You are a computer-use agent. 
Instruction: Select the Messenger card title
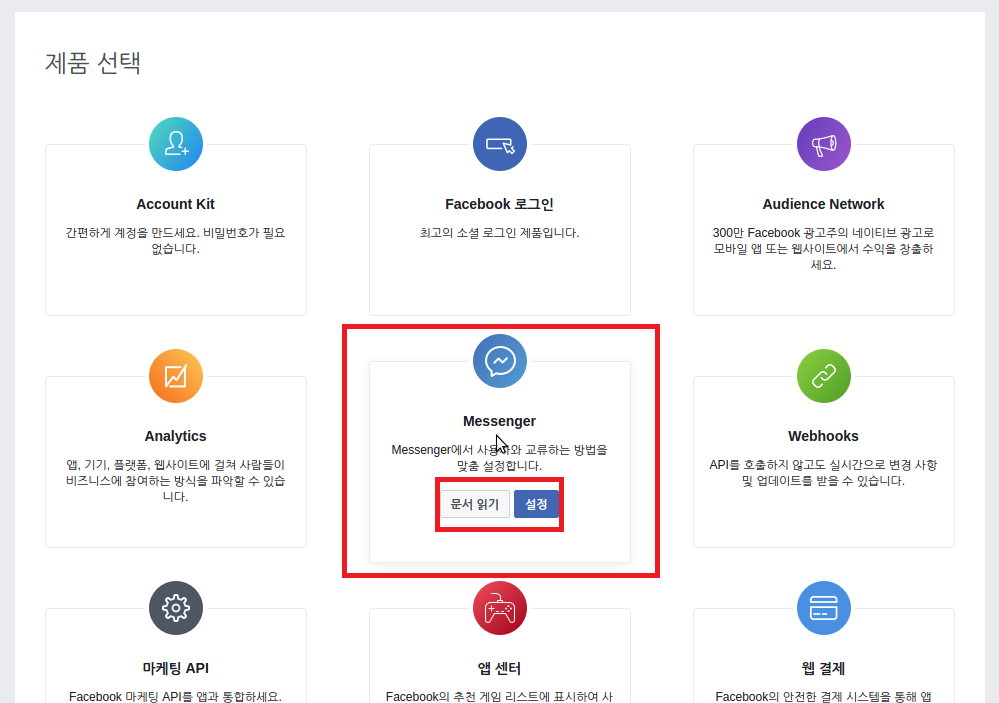click(500, 421)
